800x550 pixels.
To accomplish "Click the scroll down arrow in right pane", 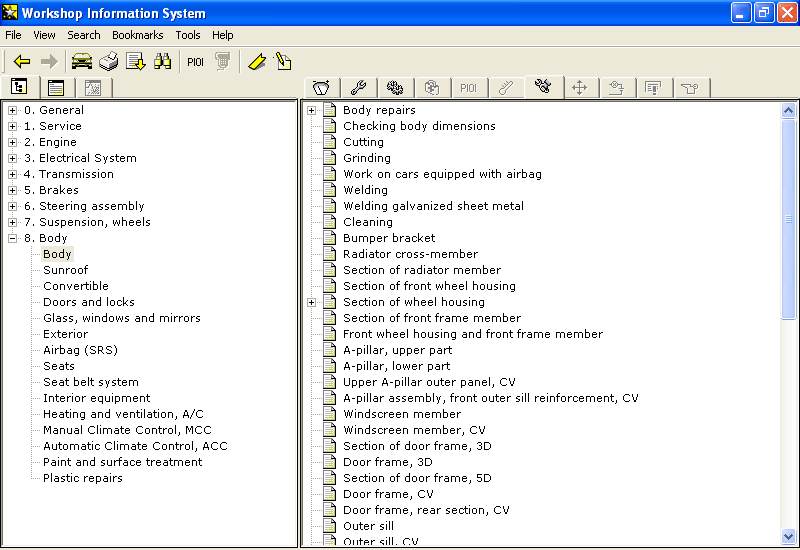I will click(x=788, y=536).
